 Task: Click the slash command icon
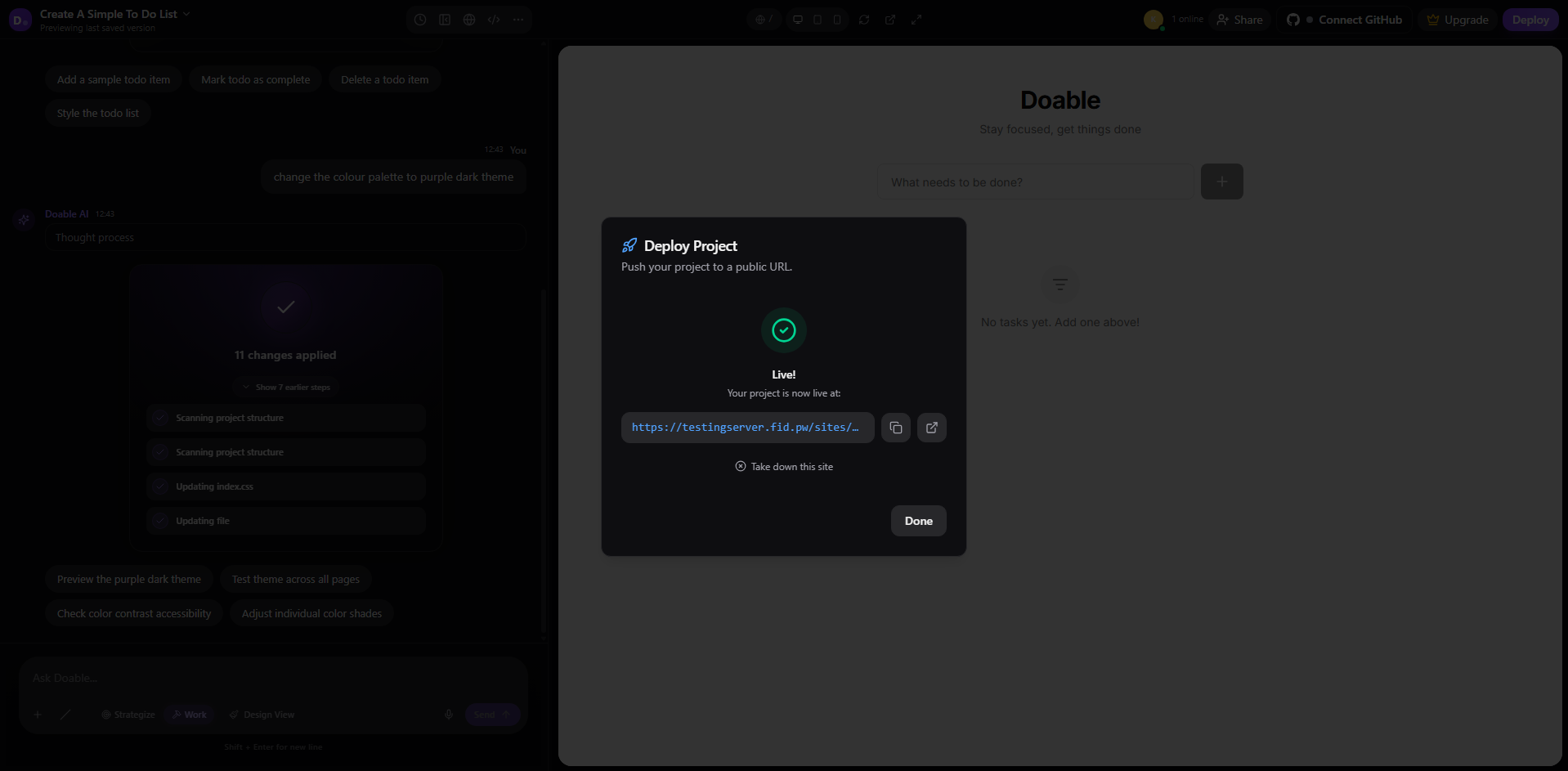(65, 715)
